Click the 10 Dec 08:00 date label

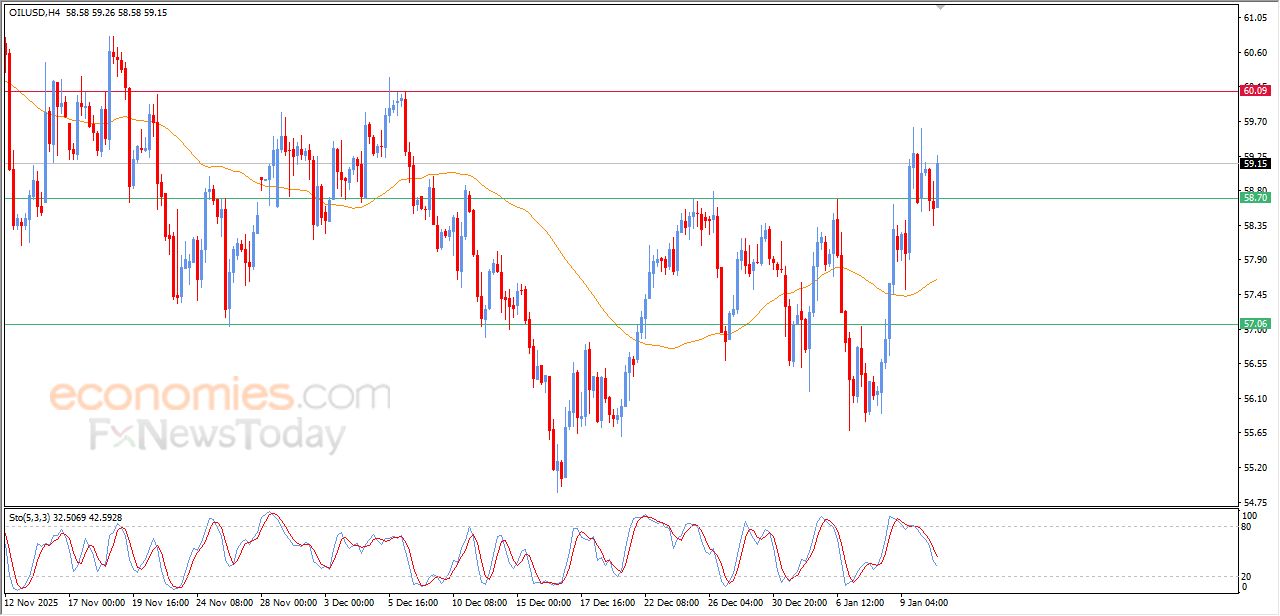pos(481,603)
